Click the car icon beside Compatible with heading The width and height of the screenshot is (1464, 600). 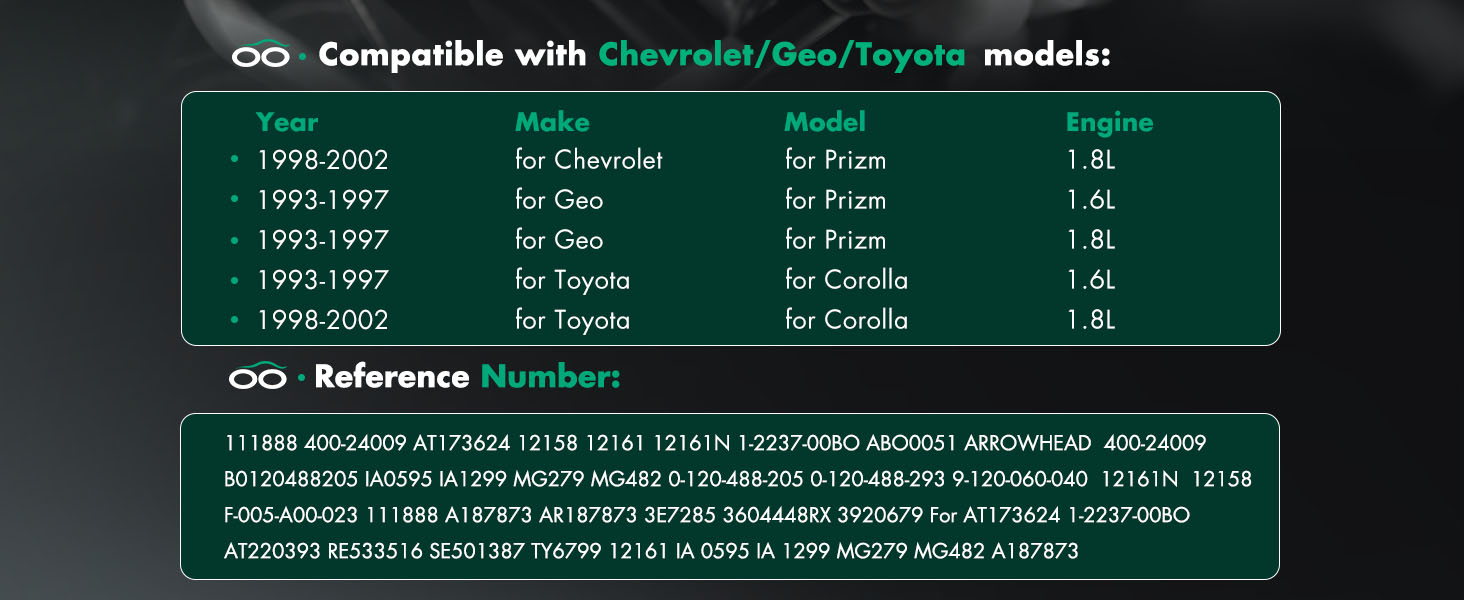[260, 55]
